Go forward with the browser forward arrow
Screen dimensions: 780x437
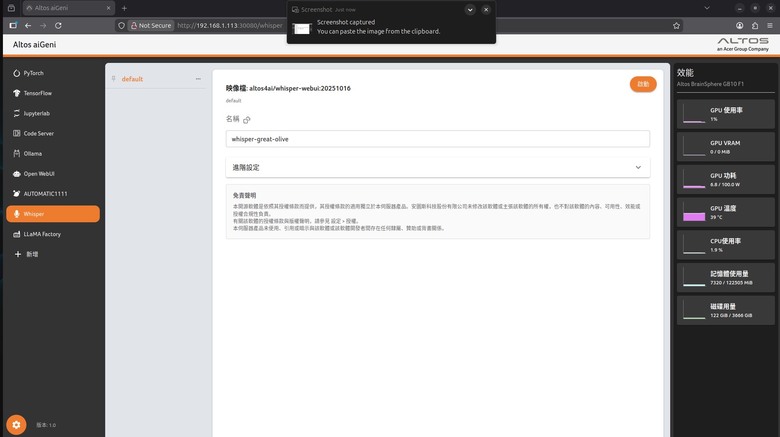click(x=43, y=25)
